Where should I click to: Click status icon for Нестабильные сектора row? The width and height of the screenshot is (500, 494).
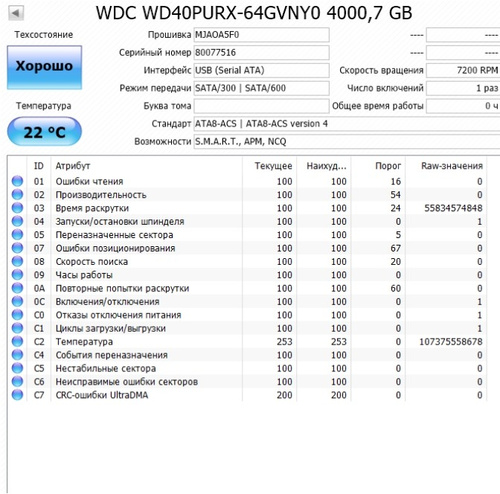(17, 368)
